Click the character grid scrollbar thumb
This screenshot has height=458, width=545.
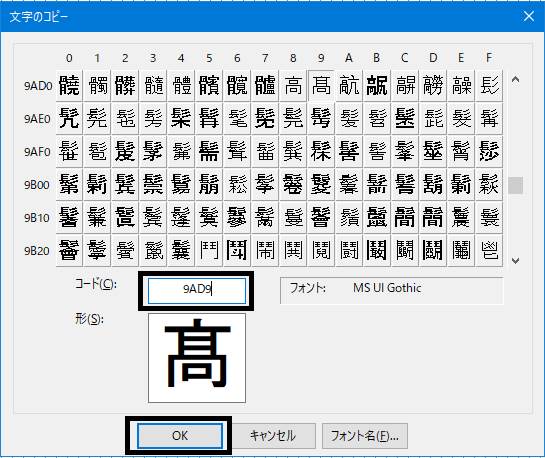tap(515, 185)
